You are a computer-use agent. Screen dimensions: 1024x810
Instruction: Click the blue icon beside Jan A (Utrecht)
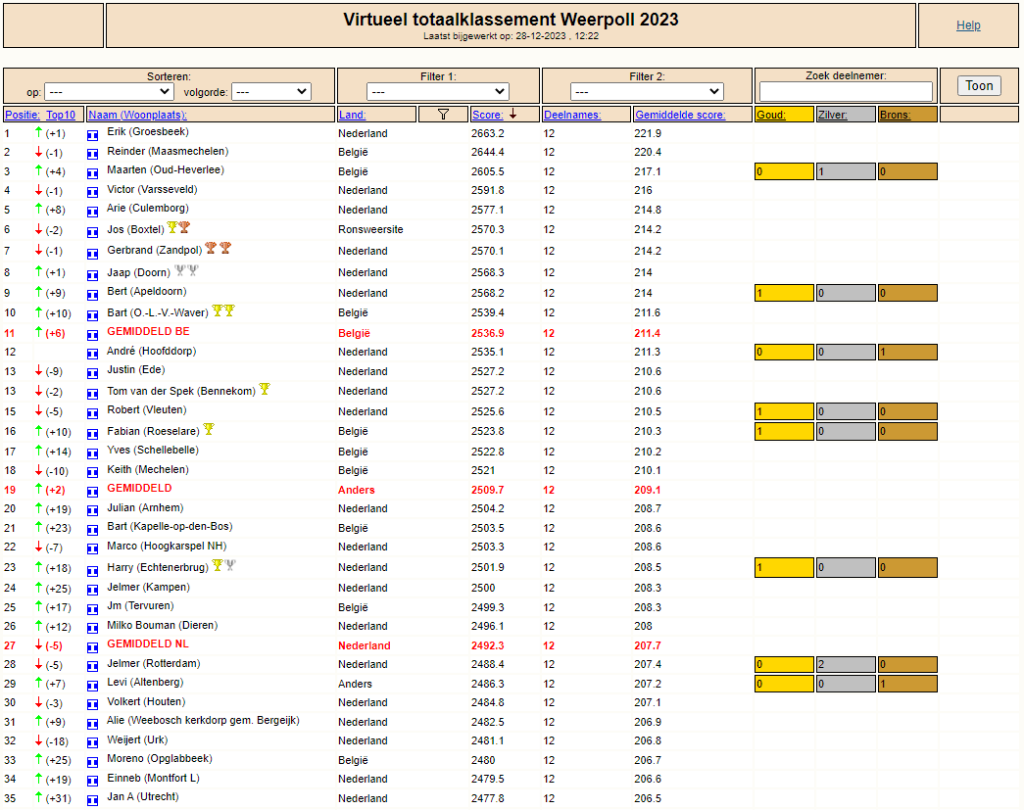pos(93,800)
